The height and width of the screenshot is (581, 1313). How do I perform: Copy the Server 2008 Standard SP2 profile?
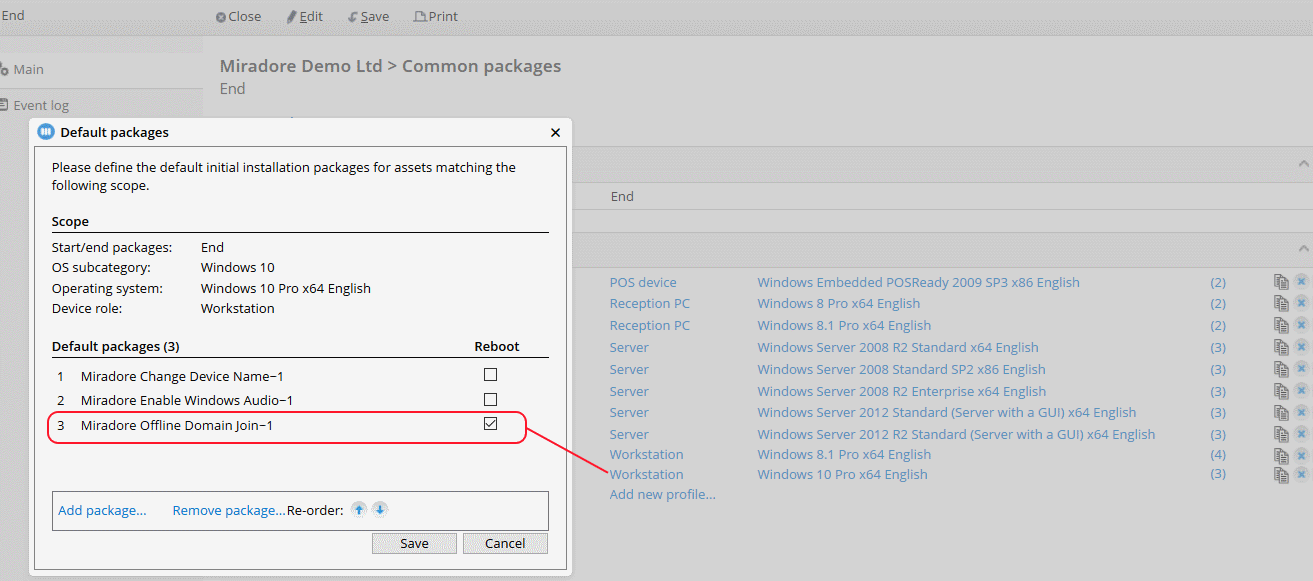(1281, 369)
